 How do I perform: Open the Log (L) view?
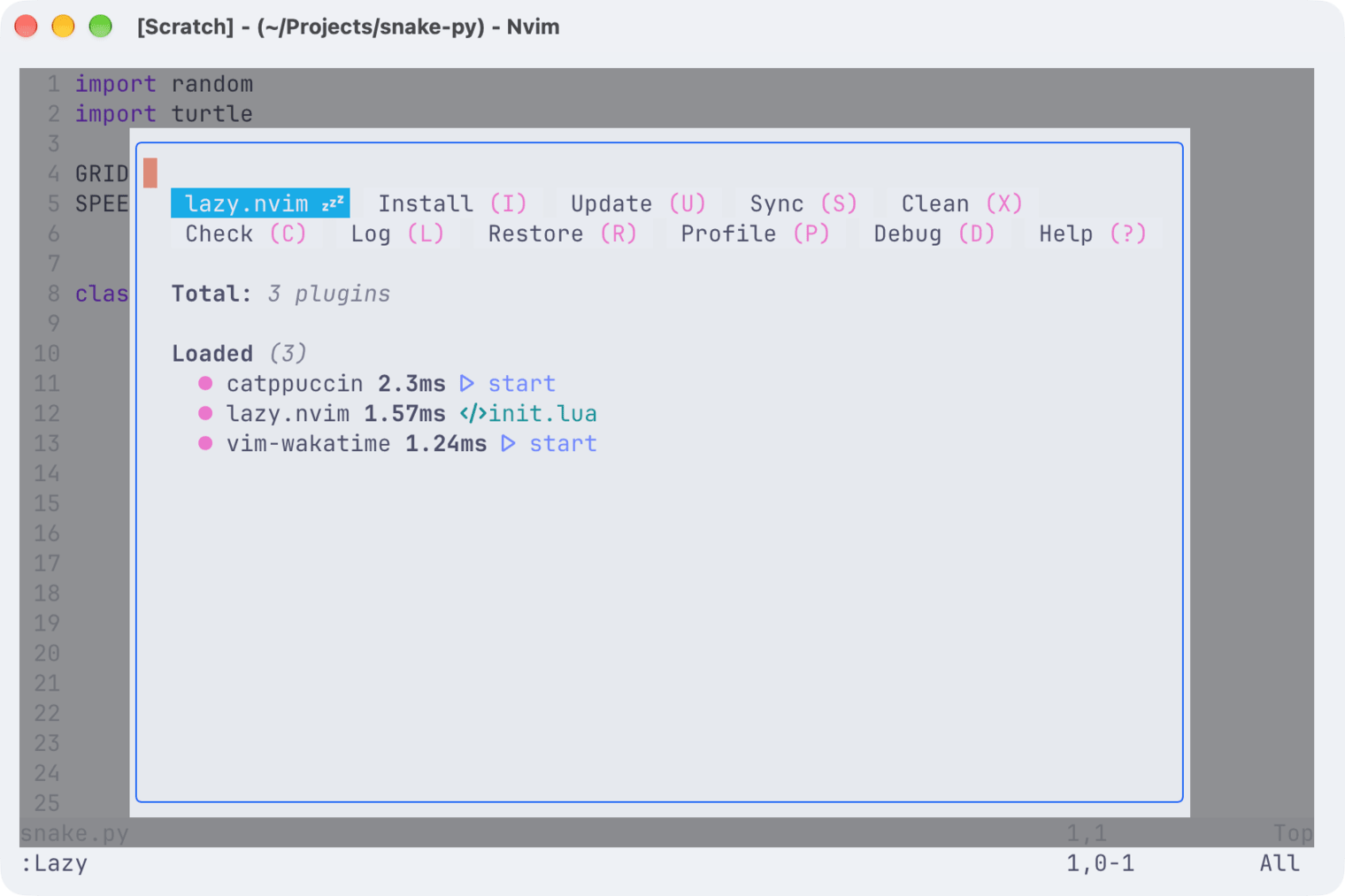tap(397, 234)
